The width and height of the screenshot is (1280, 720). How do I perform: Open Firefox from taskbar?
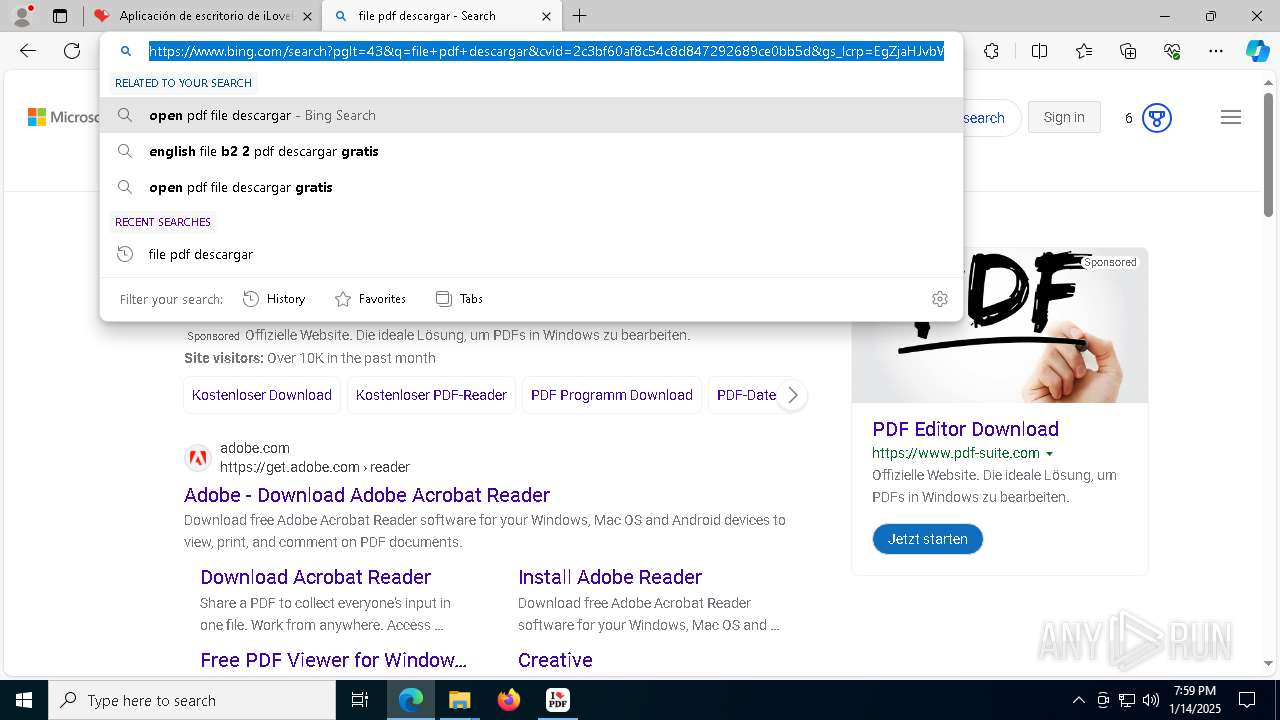[x=508, y=700]
